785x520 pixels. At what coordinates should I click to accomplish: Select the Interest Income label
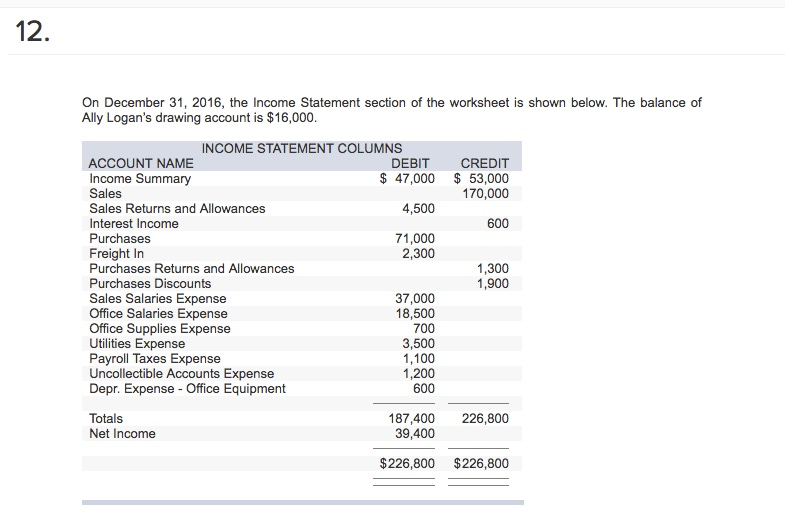point(134,224)
